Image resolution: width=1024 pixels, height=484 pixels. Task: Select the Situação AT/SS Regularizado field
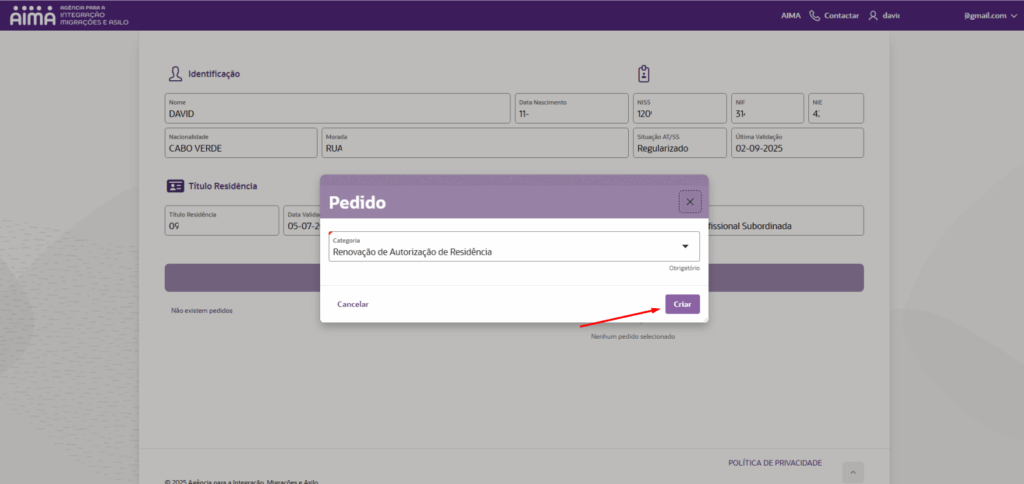[x=679, y=143]
